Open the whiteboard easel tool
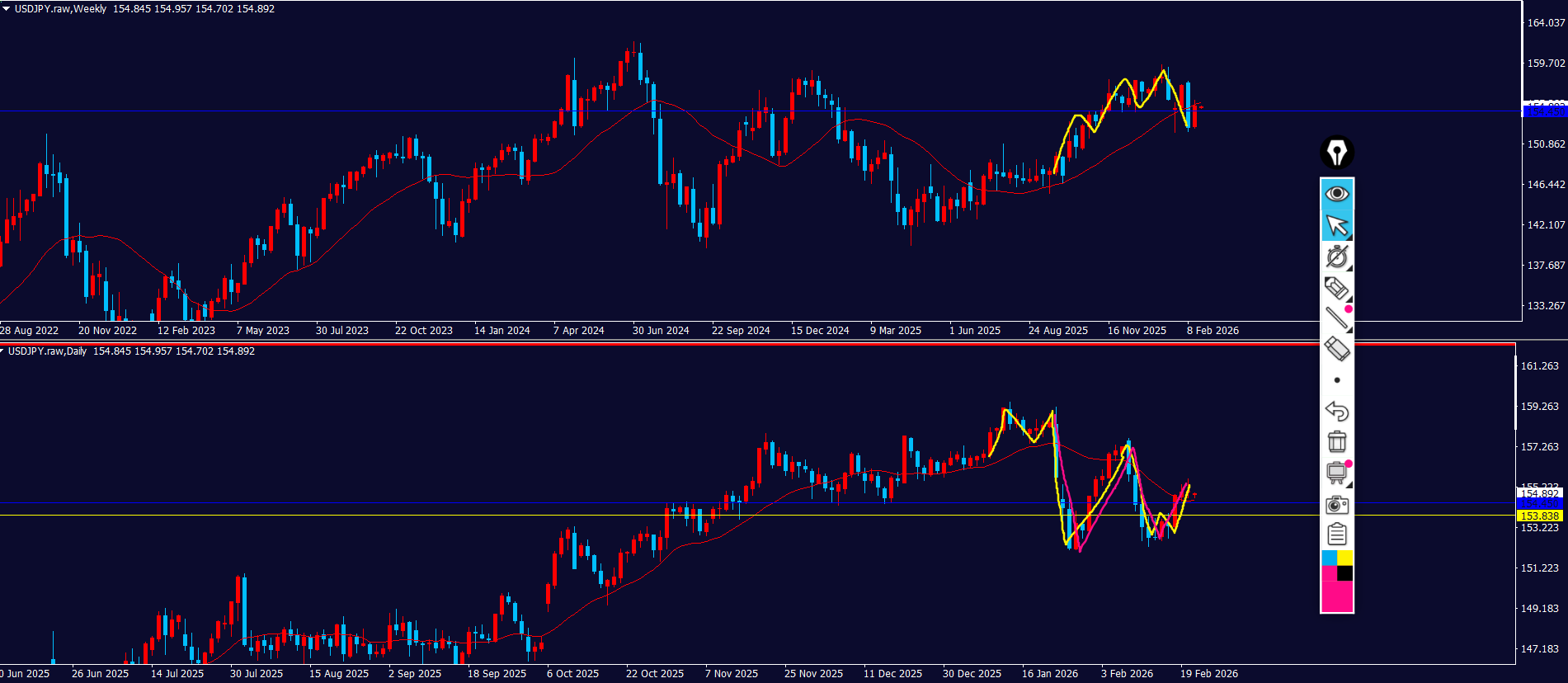The width and height of the screenshot is (1568, 683). pyautogui.click(x=1336, y=473)
